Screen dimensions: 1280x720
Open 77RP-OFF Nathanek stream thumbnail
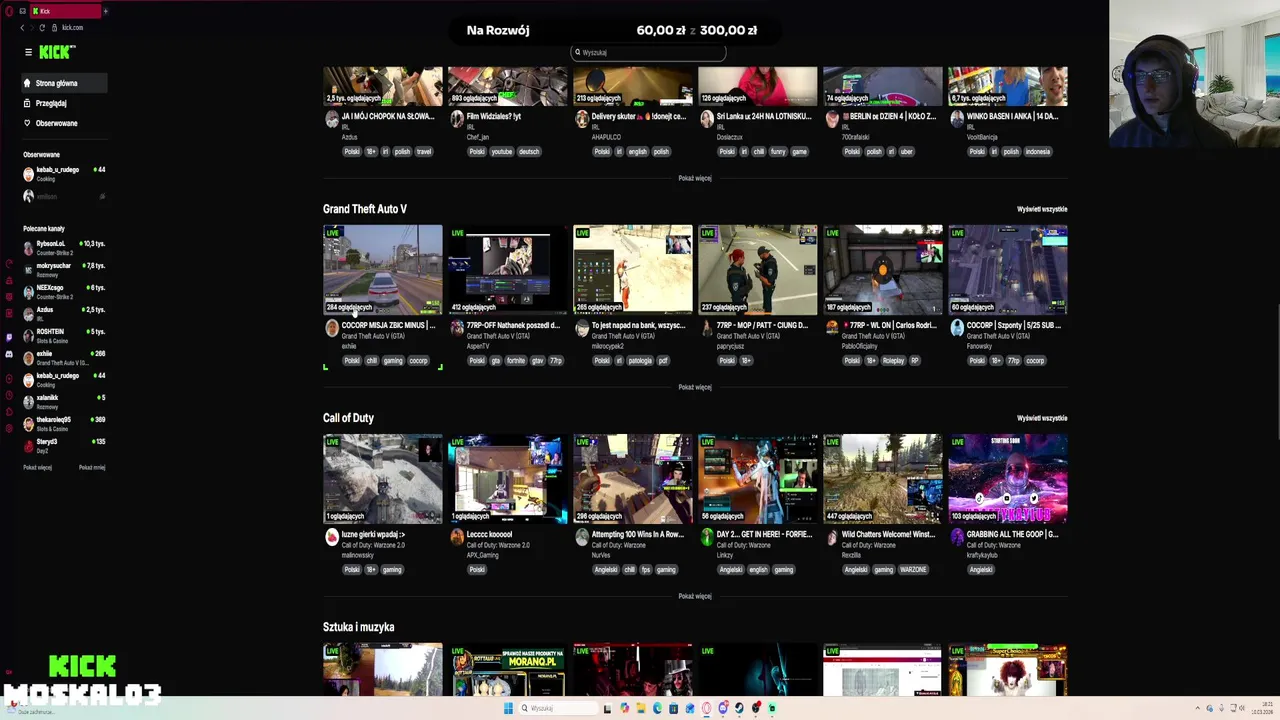tap(507, 270)
